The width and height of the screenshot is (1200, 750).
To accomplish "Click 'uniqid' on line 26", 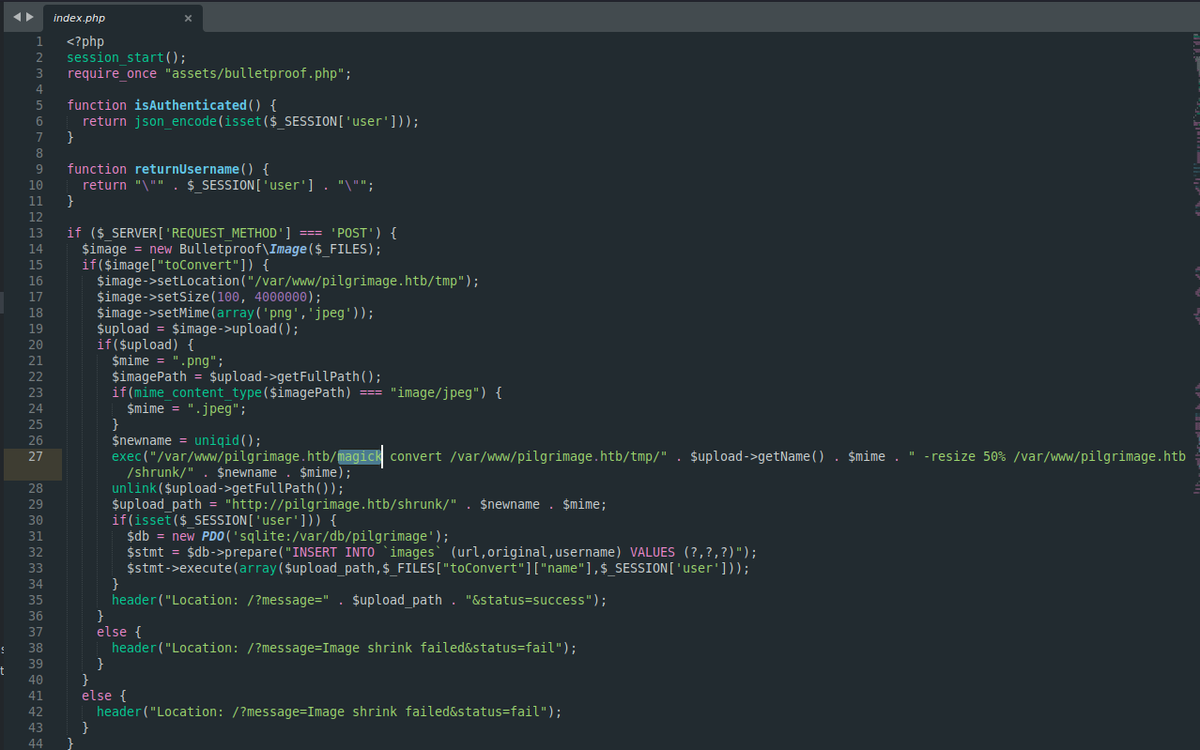I will [217, 441].
